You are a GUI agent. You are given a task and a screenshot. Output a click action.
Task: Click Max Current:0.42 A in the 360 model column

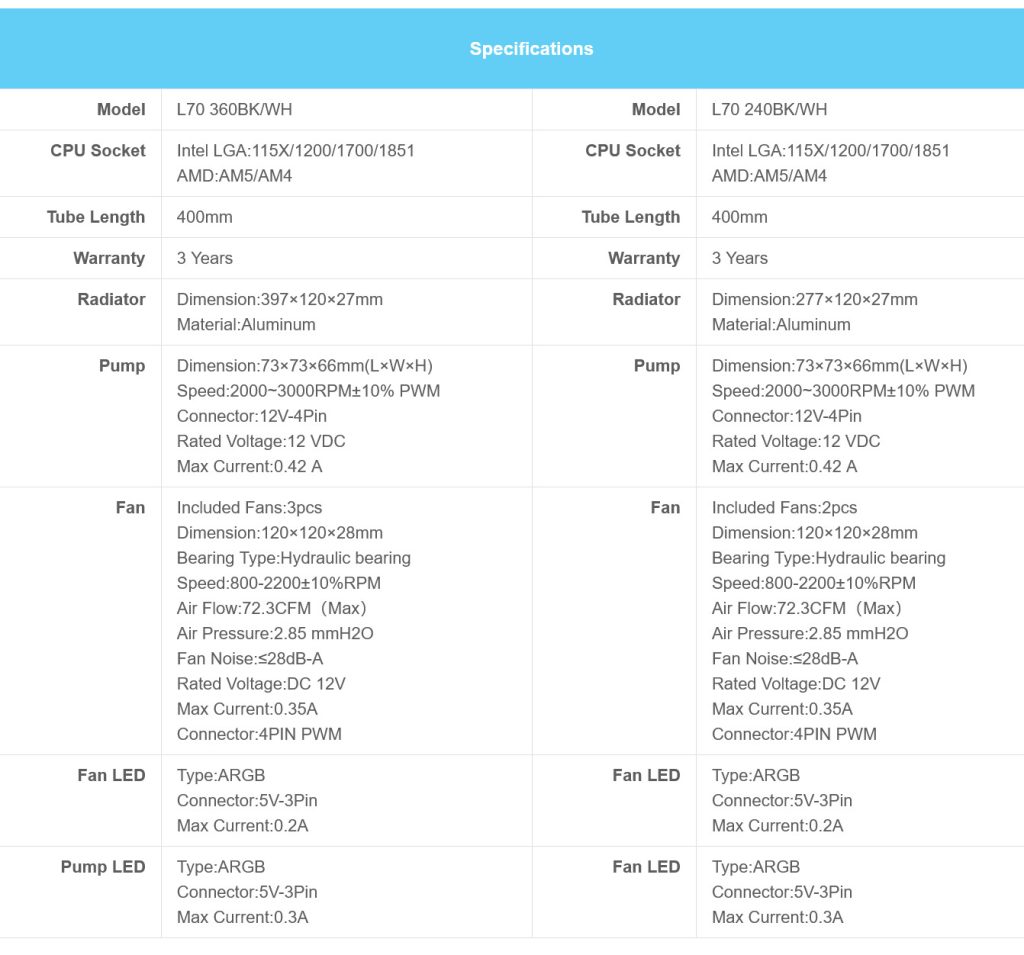coord(249,466)
